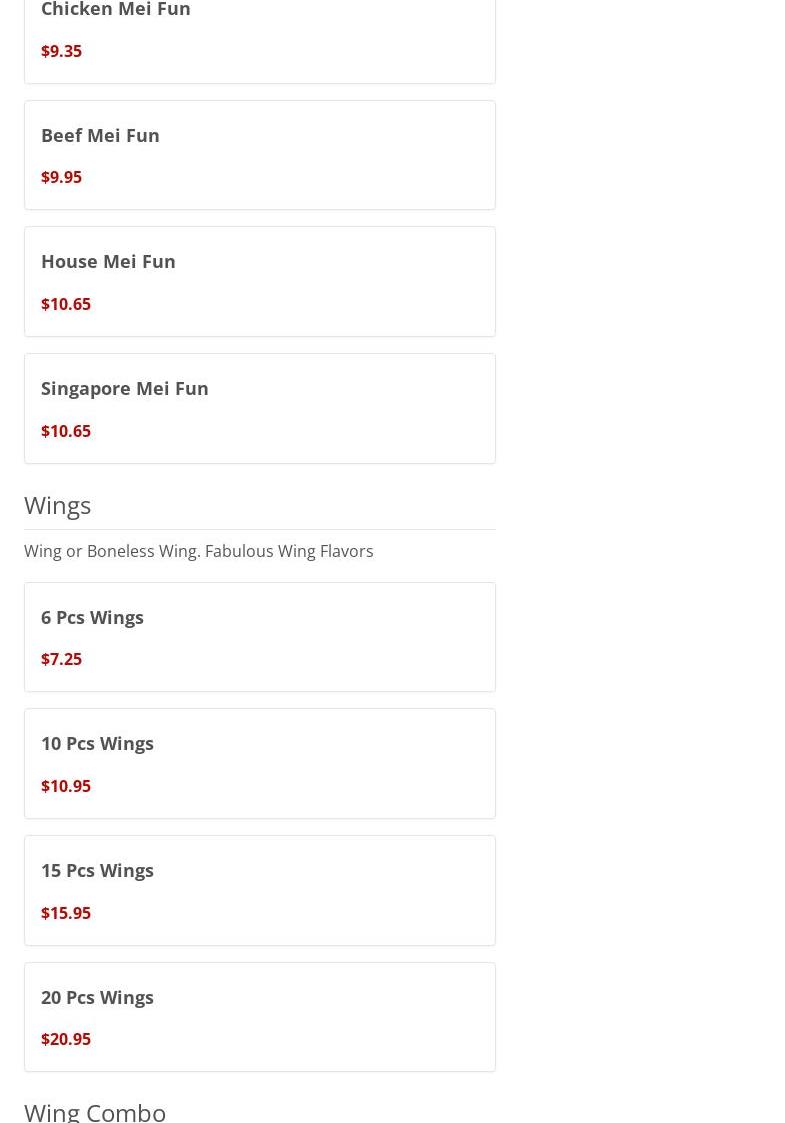The image size is (785, 1123).
Task: Click the $20.95 price label
Action: tap(66, 1038)
